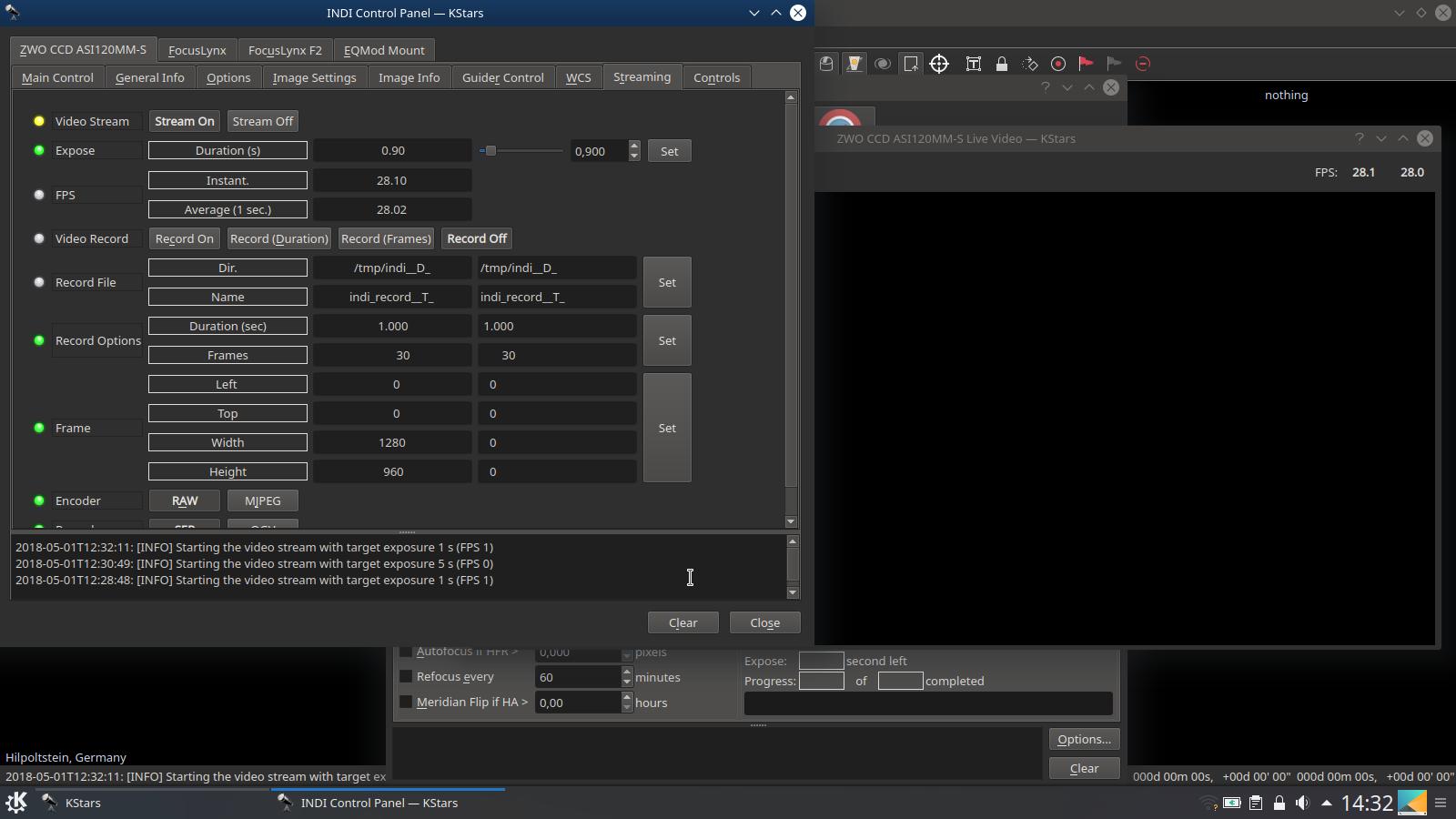Open the EQMod Mount device tab
The image size is (1456, 819).
pyautogui.click(x=384, y=50)
